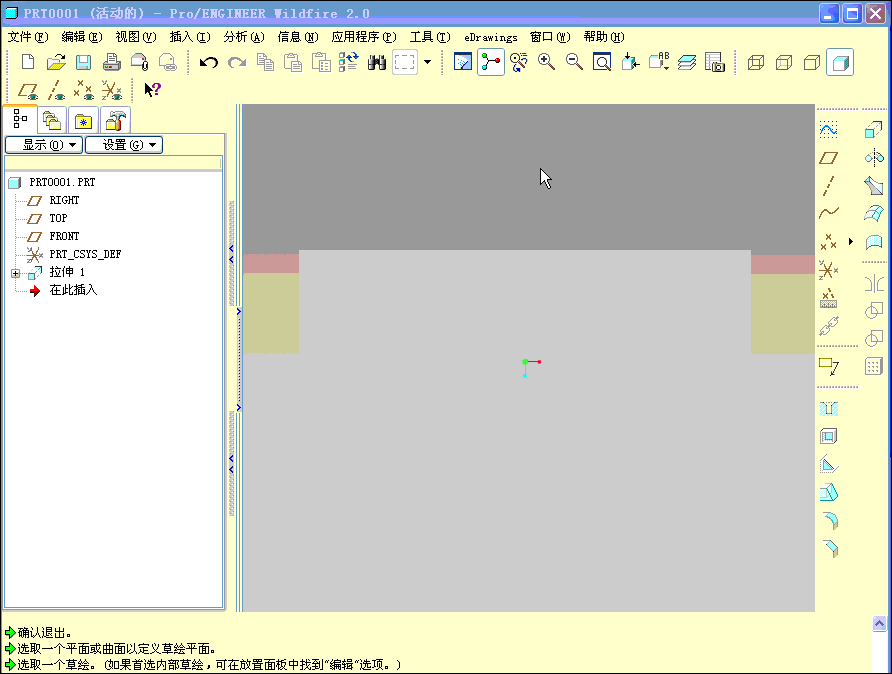Click the Extrude tool icon
This screenshot has height=674, width=892.
[874, 130]
